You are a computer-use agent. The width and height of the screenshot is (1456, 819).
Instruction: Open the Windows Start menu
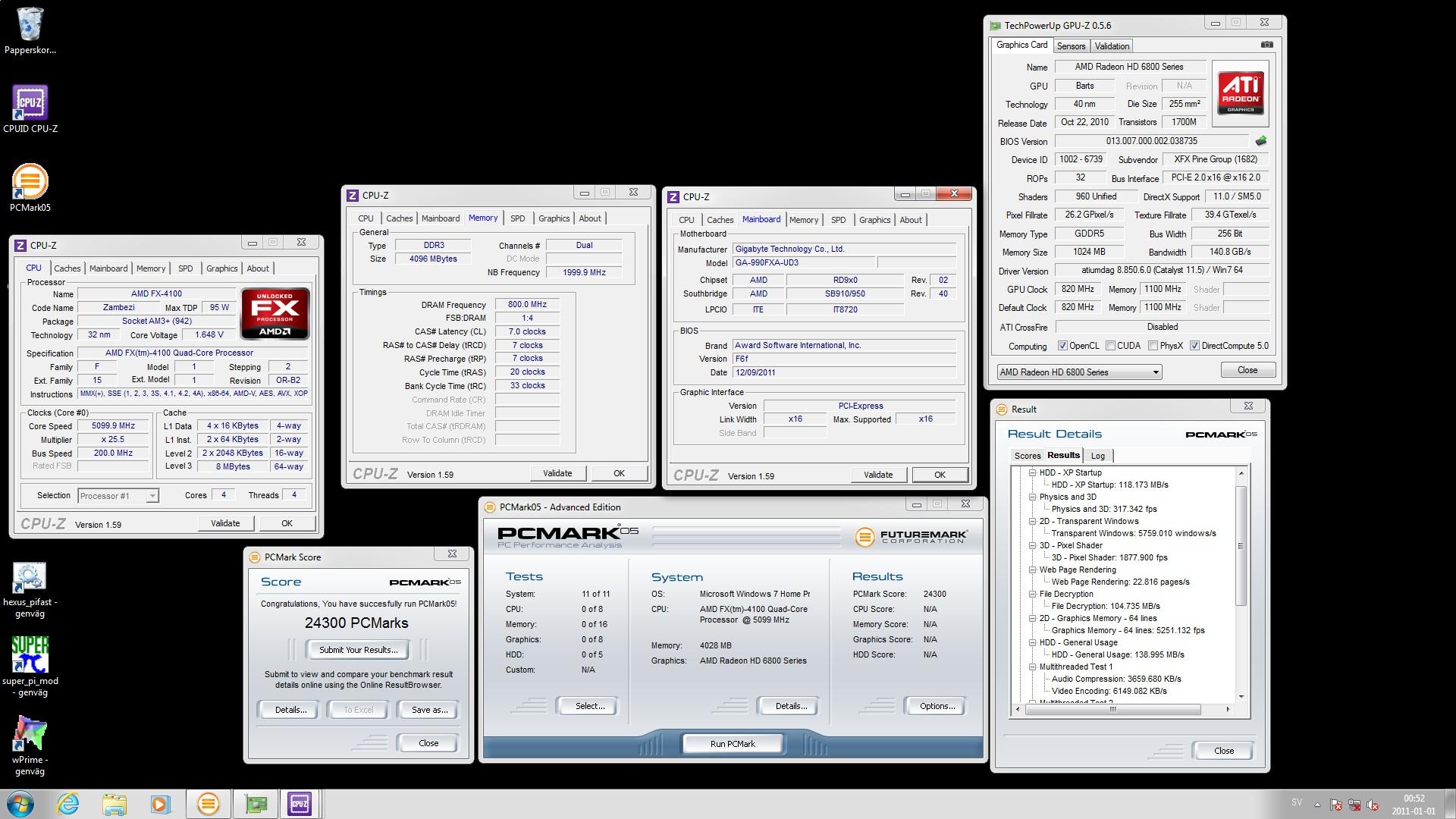click(x=20, y=804)
